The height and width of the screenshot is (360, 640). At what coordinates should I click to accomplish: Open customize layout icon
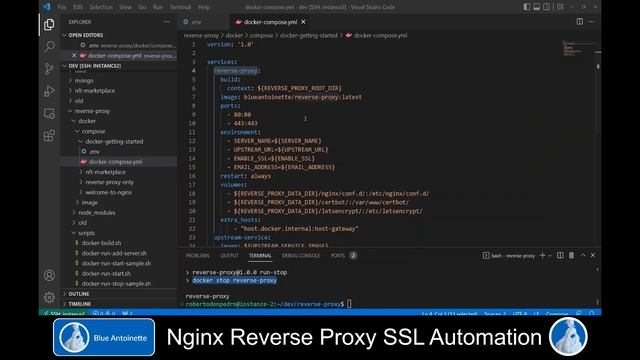[560, 7]
